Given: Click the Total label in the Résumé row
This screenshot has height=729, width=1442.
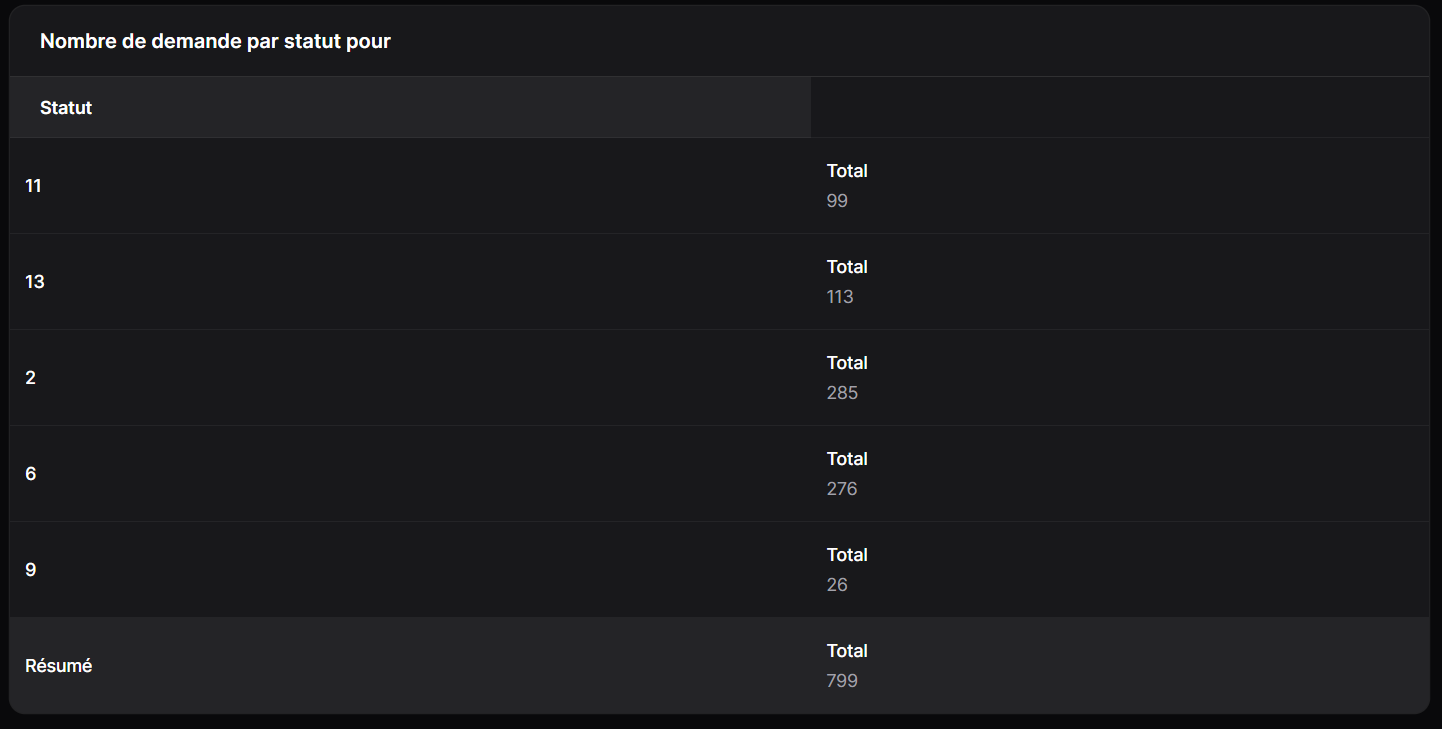Looking at the screenshot, I should (847, 651).
